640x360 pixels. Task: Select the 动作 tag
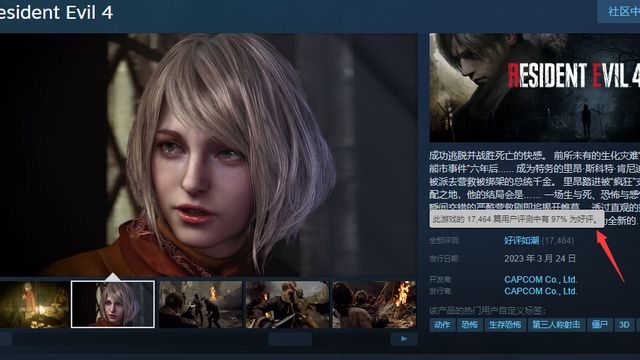[x=442, y=325]
